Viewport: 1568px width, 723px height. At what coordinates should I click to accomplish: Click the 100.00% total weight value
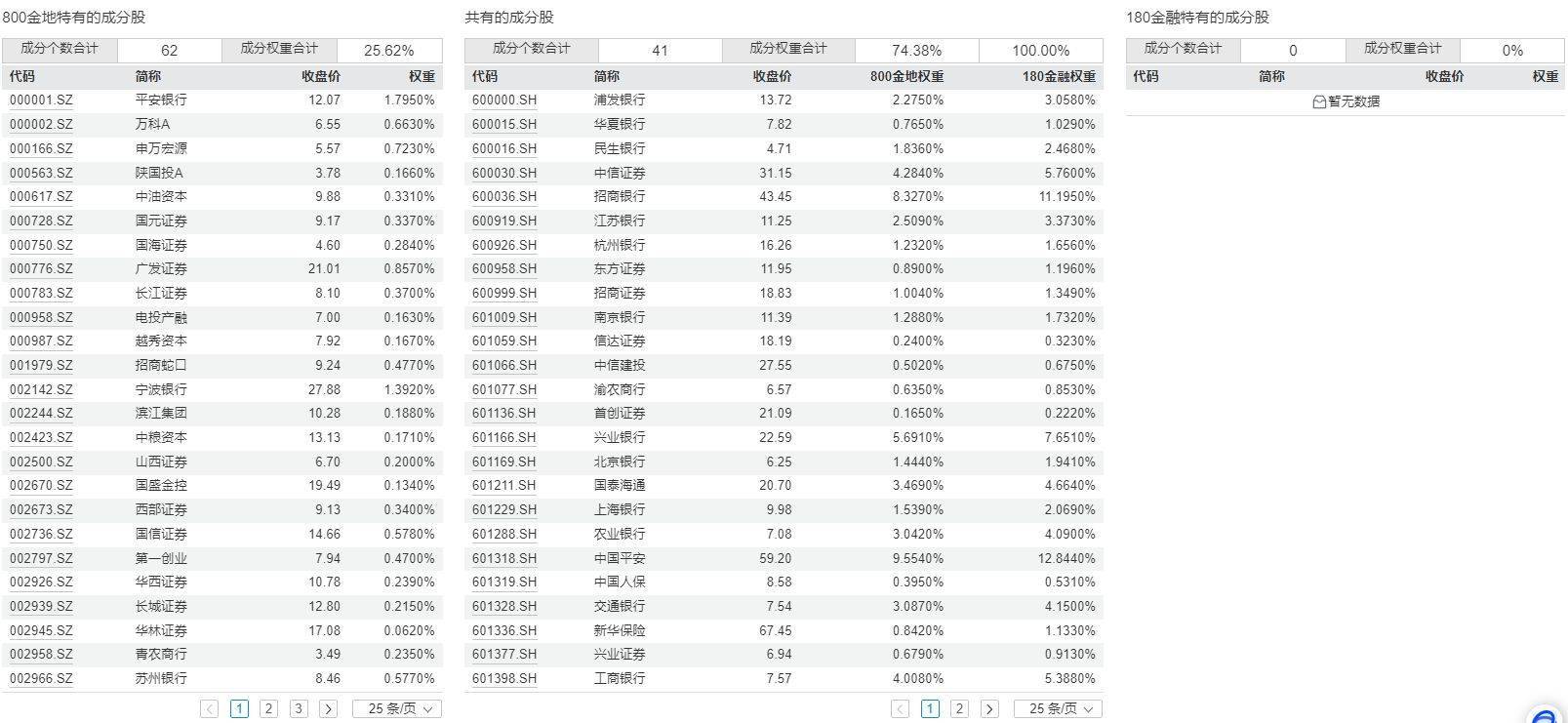point(1041,51)
